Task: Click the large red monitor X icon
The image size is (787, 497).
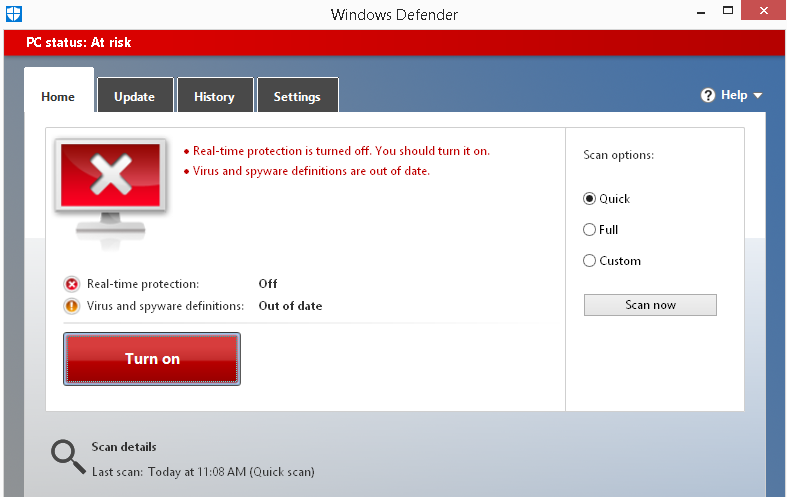Action: 113,184
